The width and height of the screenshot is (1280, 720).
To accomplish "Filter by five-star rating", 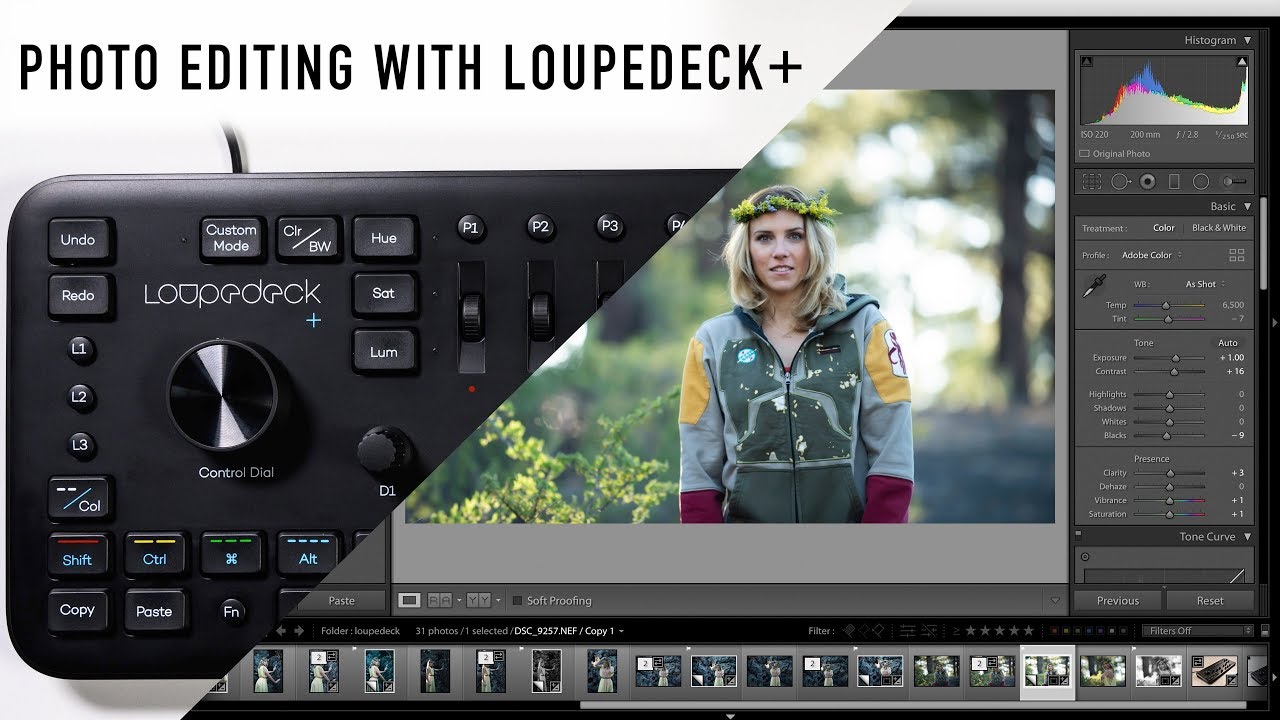I will 1028,631.
